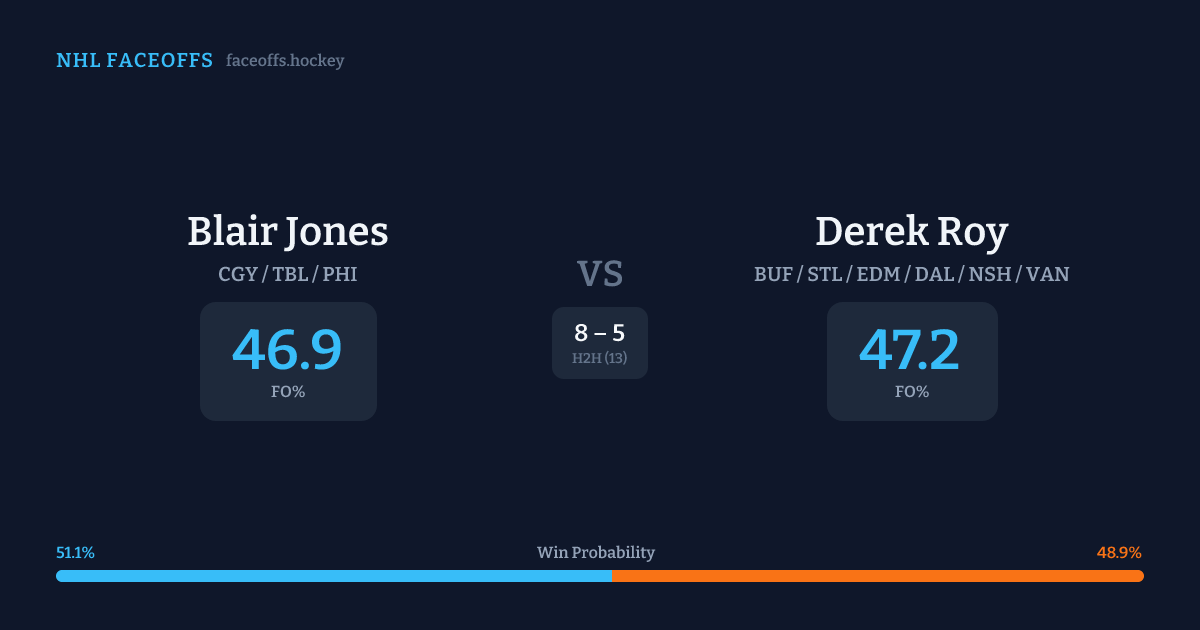Click the blue segment of the probability bar
The height and width of the screenshot is (630, 1200).
point(333,576)
